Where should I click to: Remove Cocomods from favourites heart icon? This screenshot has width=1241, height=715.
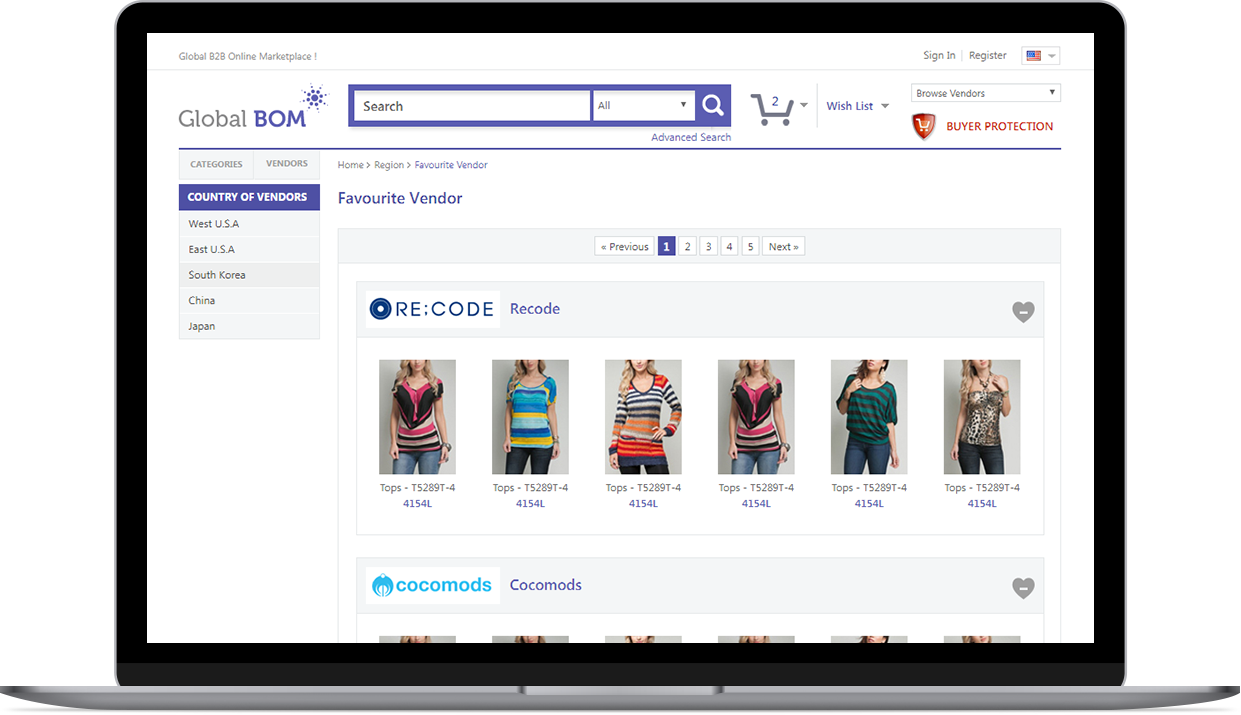click(1023, 587)
